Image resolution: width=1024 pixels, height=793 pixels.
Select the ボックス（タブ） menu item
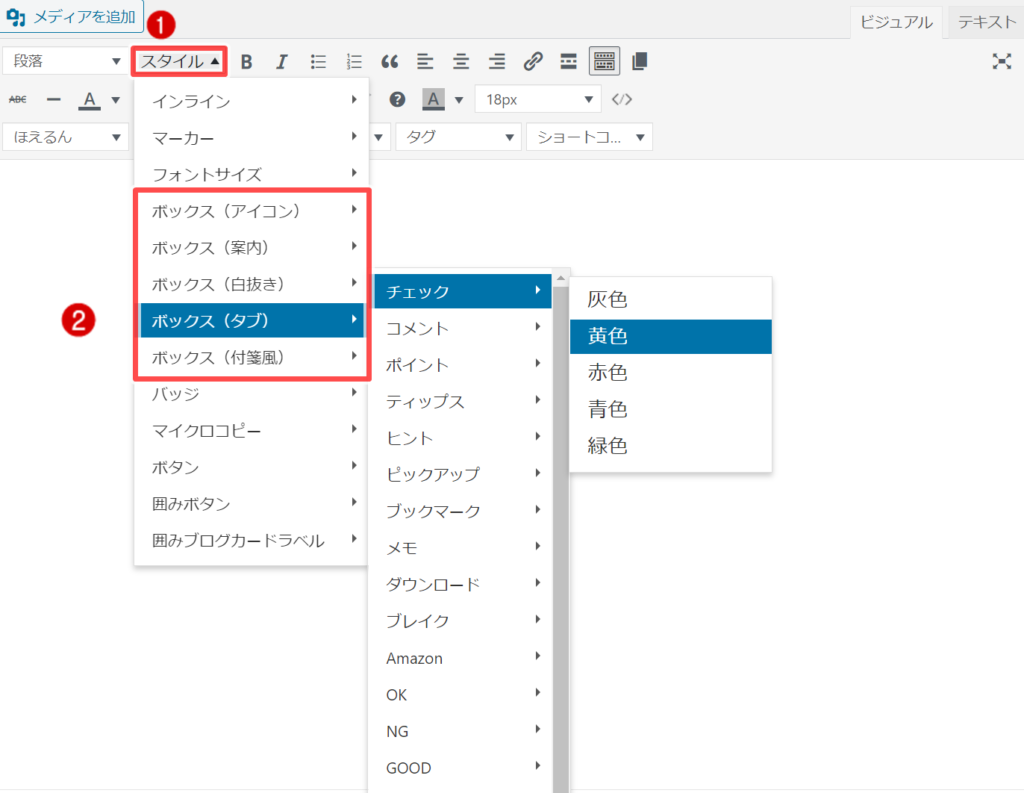tap(251, 321)
